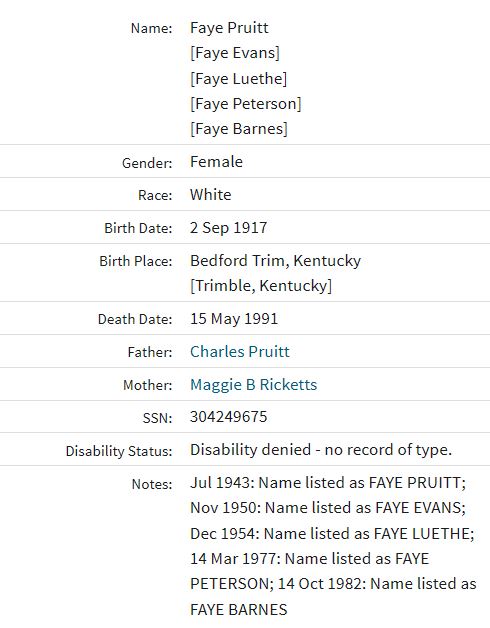Select the name Faye Pruitt
Viewport: 490px width, 628px height.
click(229, 28)
